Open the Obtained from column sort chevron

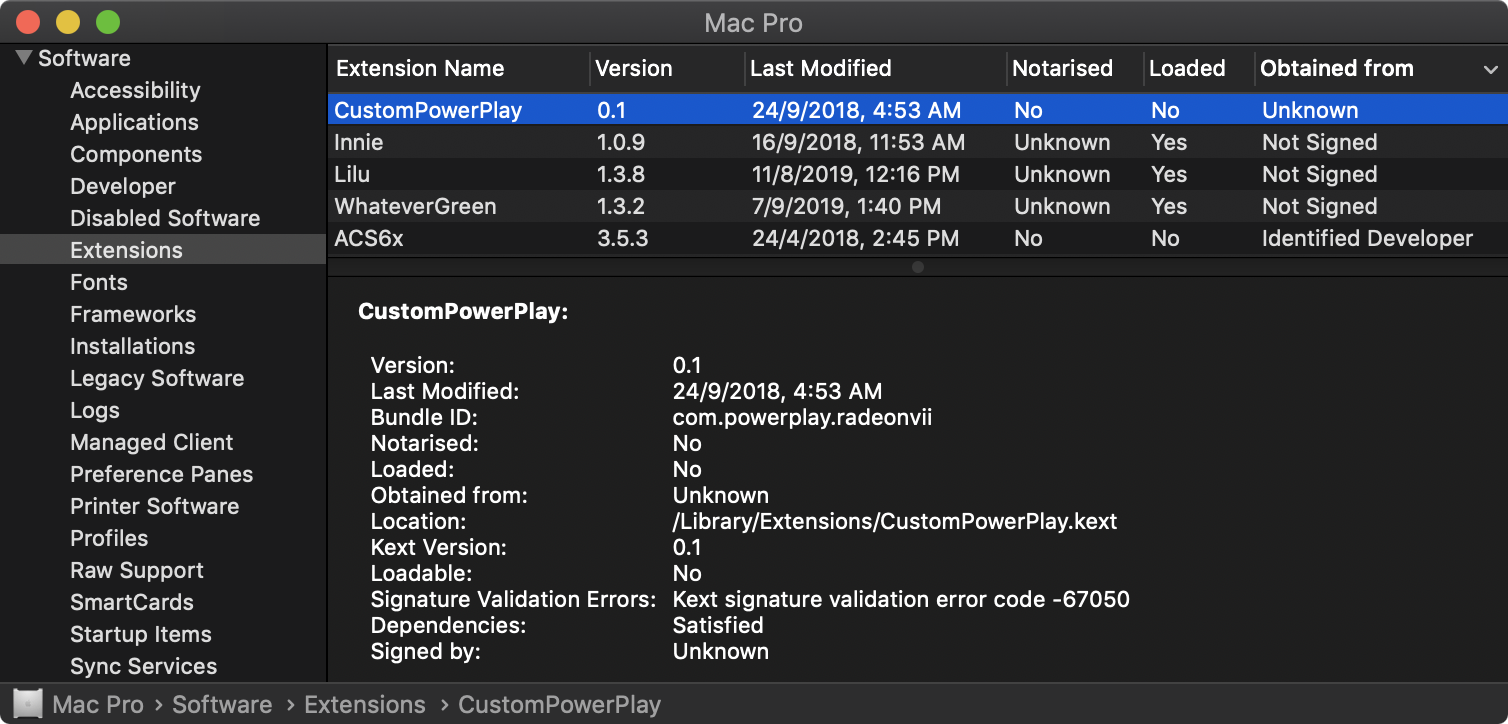point(1490,69)
